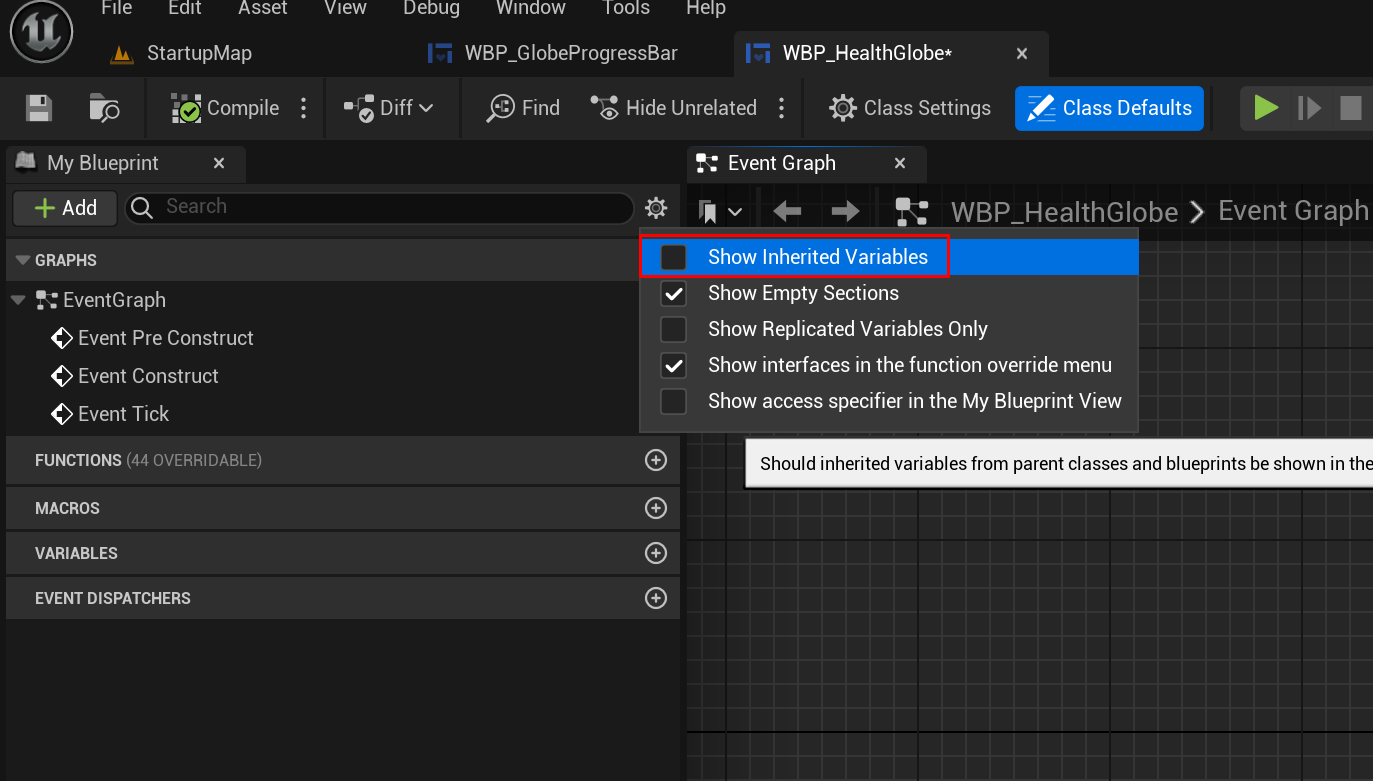Enable Show Inherited Variables checkbox
The width and height of the screenshot is (1373, 781).
[x=674, y=257]
